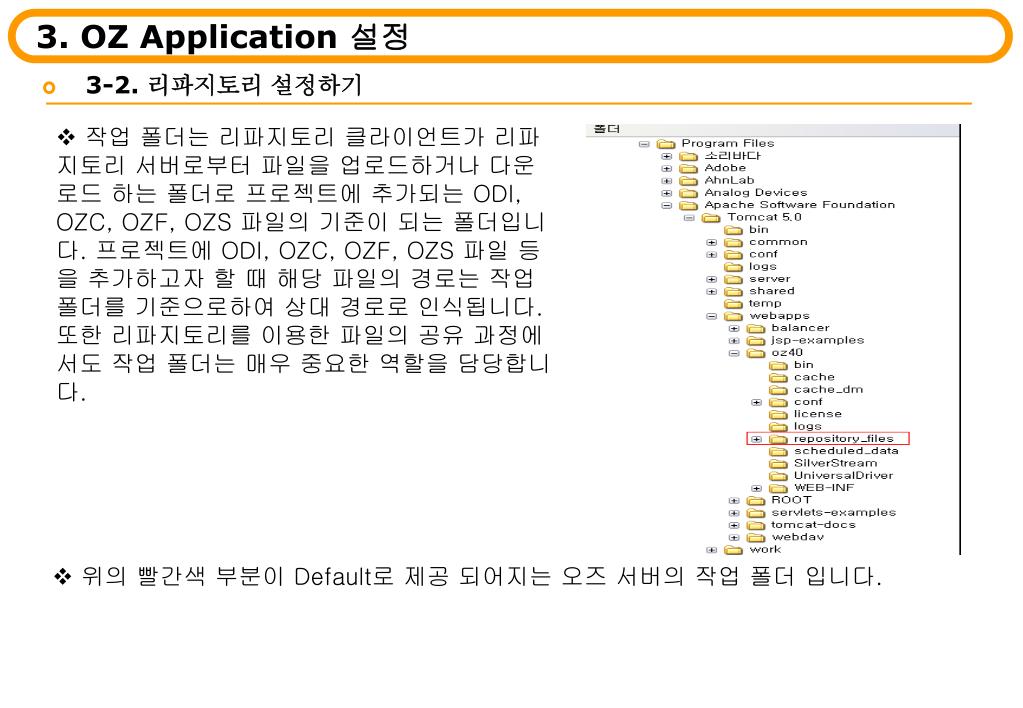Click the repository_files folder icon
Screen dimensions: 1023x708
tap(778, 439)
